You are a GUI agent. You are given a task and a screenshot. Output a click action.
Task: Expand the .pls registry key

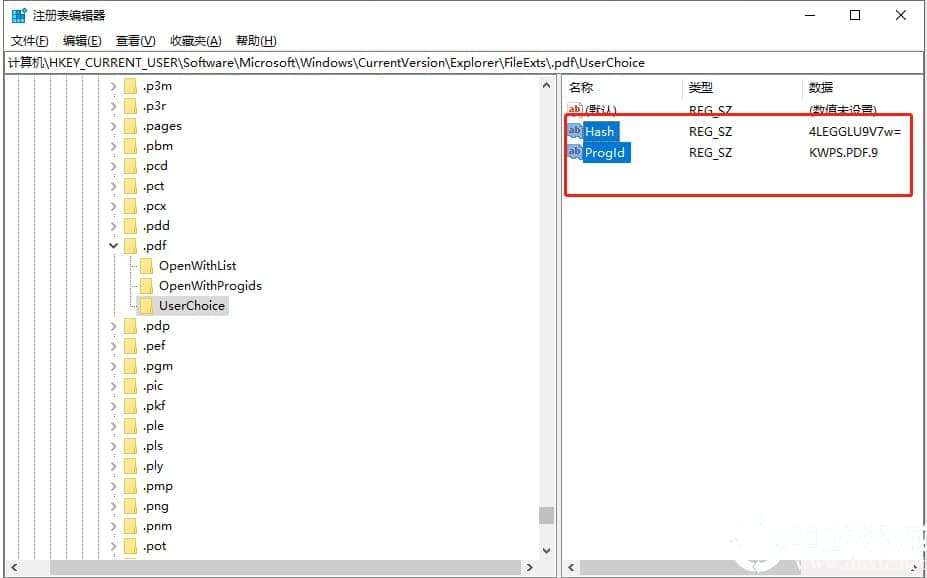[113, 445]
